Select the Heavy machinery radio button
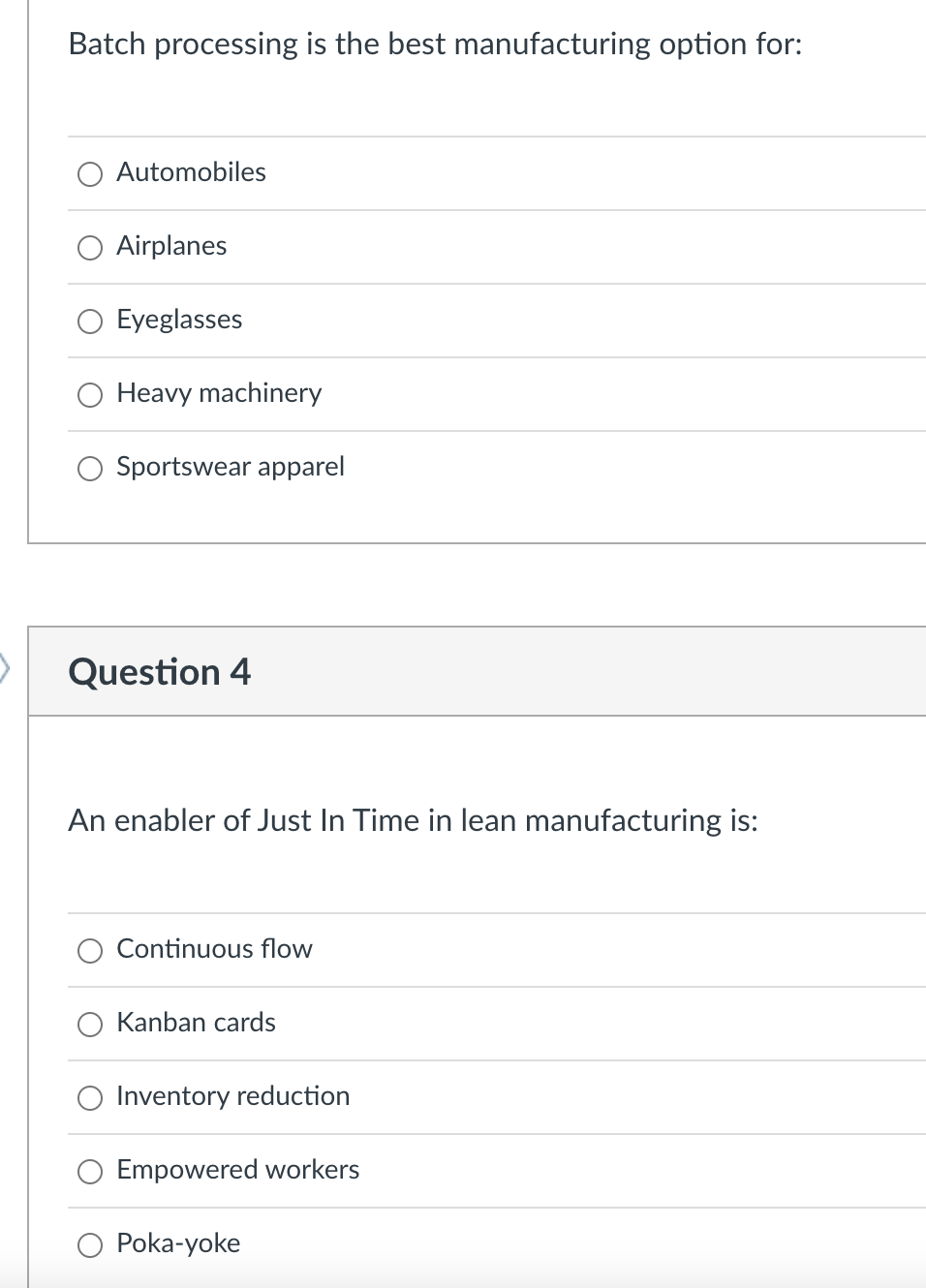Screen dimensions: 926x1288 click(90, 395)
